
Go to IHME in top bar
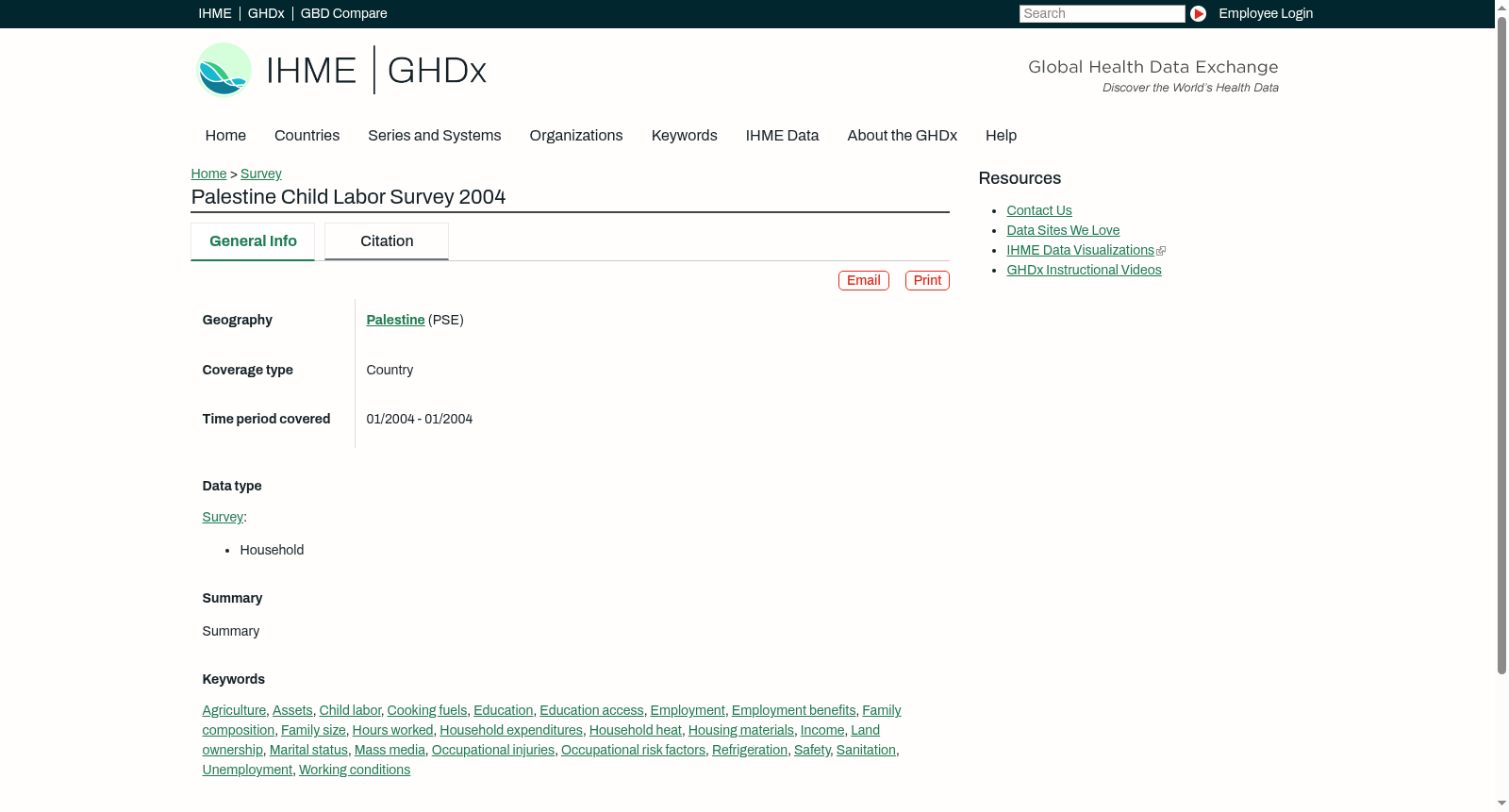[215, 13]
